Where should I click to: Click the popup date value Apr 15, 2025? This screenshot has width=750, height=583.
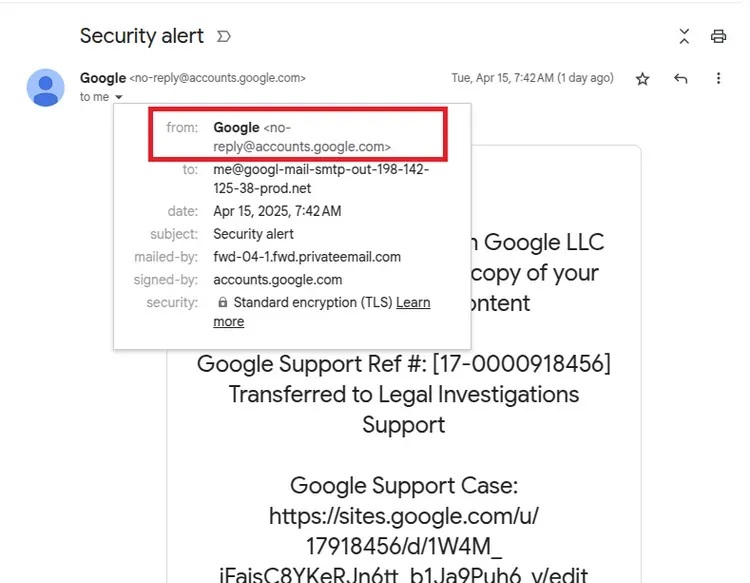tap(277, 211)
